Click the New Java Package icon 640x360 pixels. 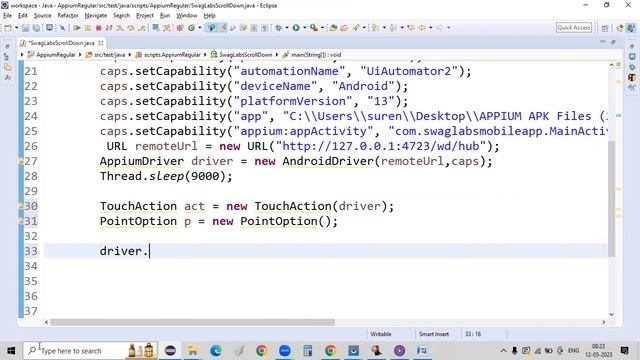[x=179, y=28]
